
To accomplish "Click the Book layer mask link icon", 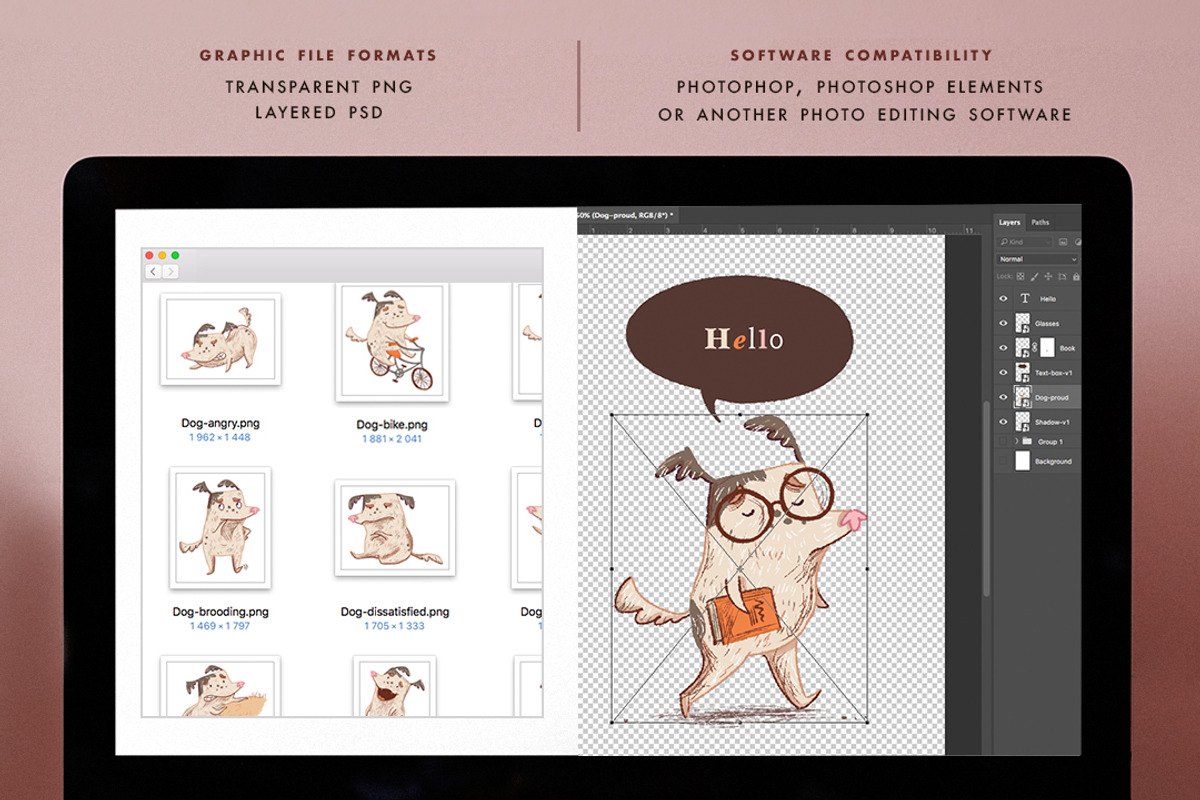I will pyautogui.click(x=1035, y=348).
